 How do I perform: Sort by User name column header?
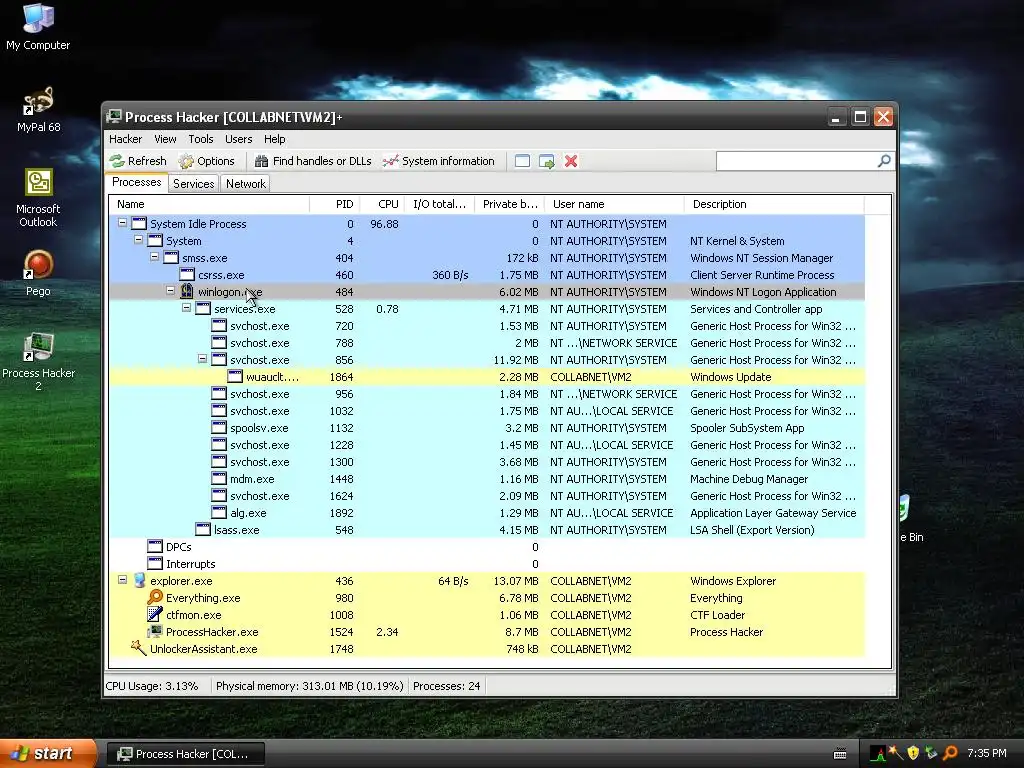tap(615, 204)
